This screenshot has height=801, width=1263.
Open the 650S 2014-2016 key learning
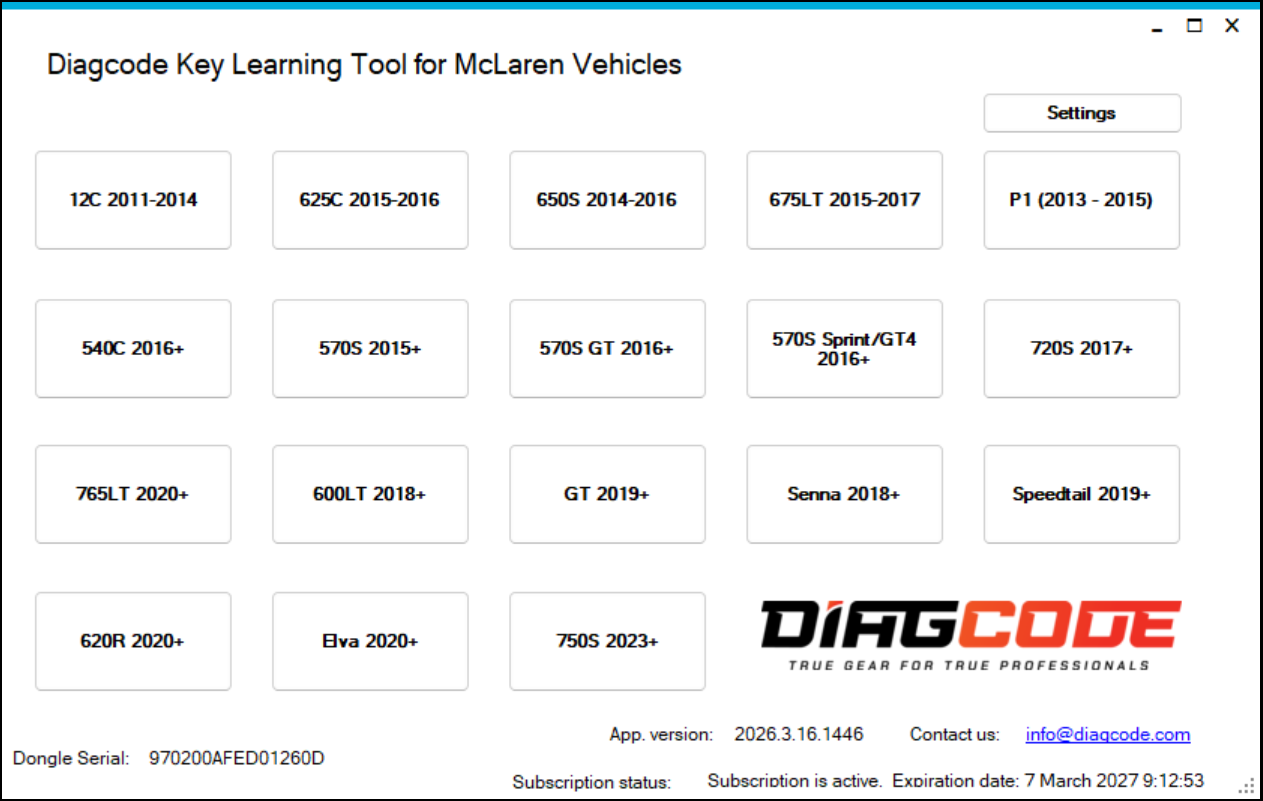pyautogui.click(x=607, y=199)
